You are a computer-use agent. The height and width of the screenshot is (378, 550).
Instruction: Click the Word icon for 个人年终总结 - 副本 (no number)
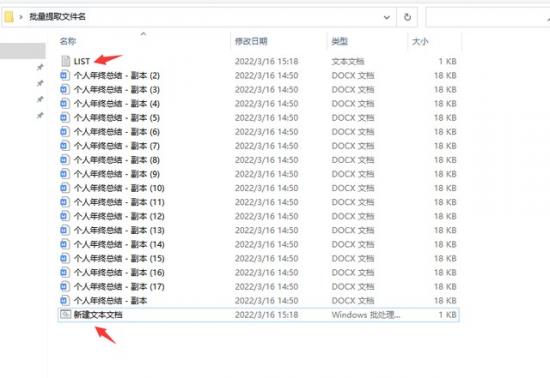click(x=65, y=301)
